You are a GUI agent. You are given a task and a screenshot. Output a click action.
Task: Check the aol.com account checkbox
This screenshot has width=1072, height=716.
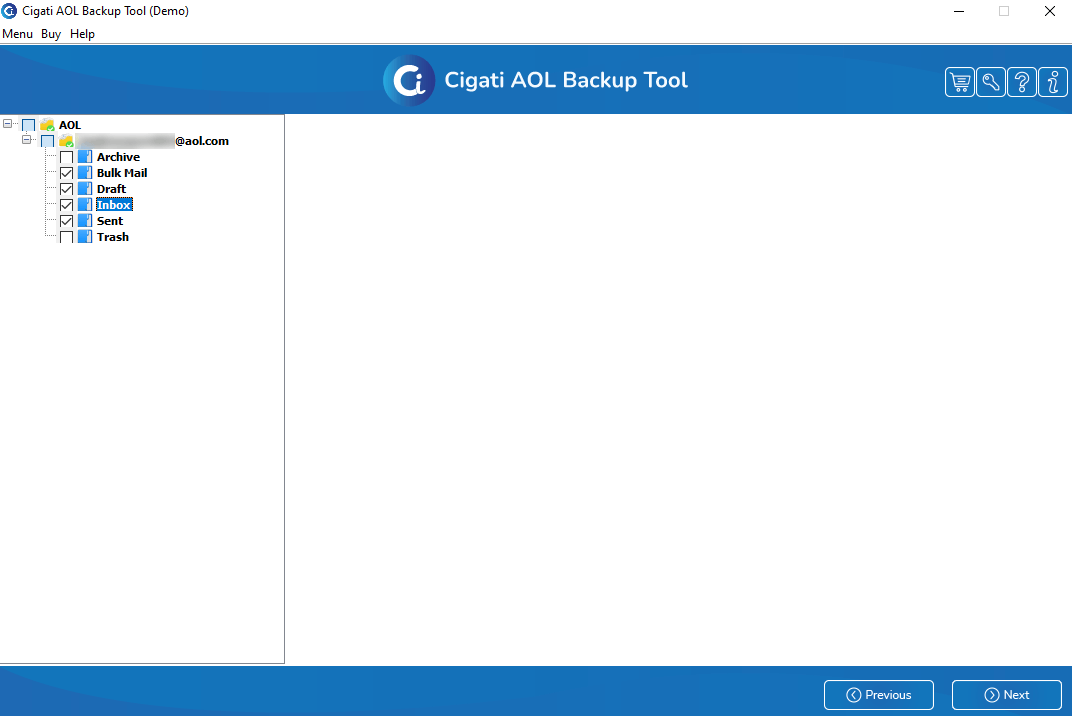point(47,141)
